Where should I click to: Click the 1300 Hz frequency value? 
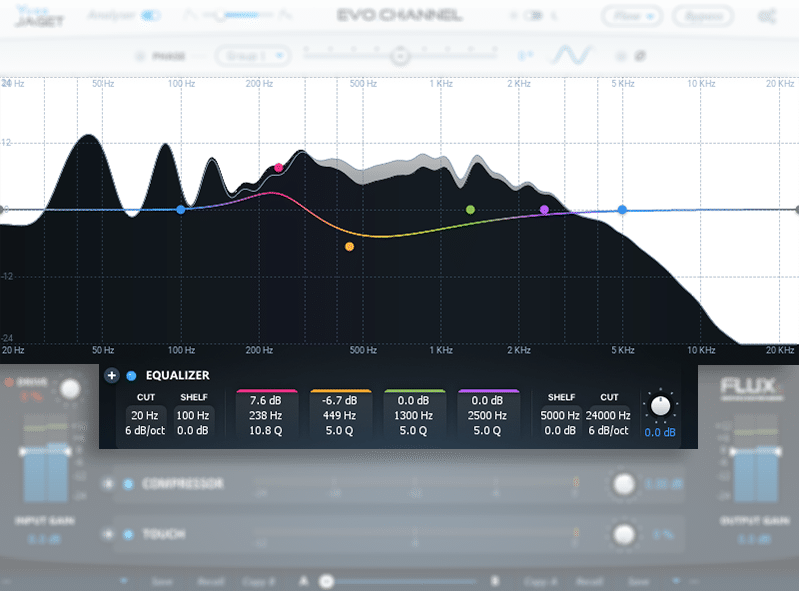[413, 415]
